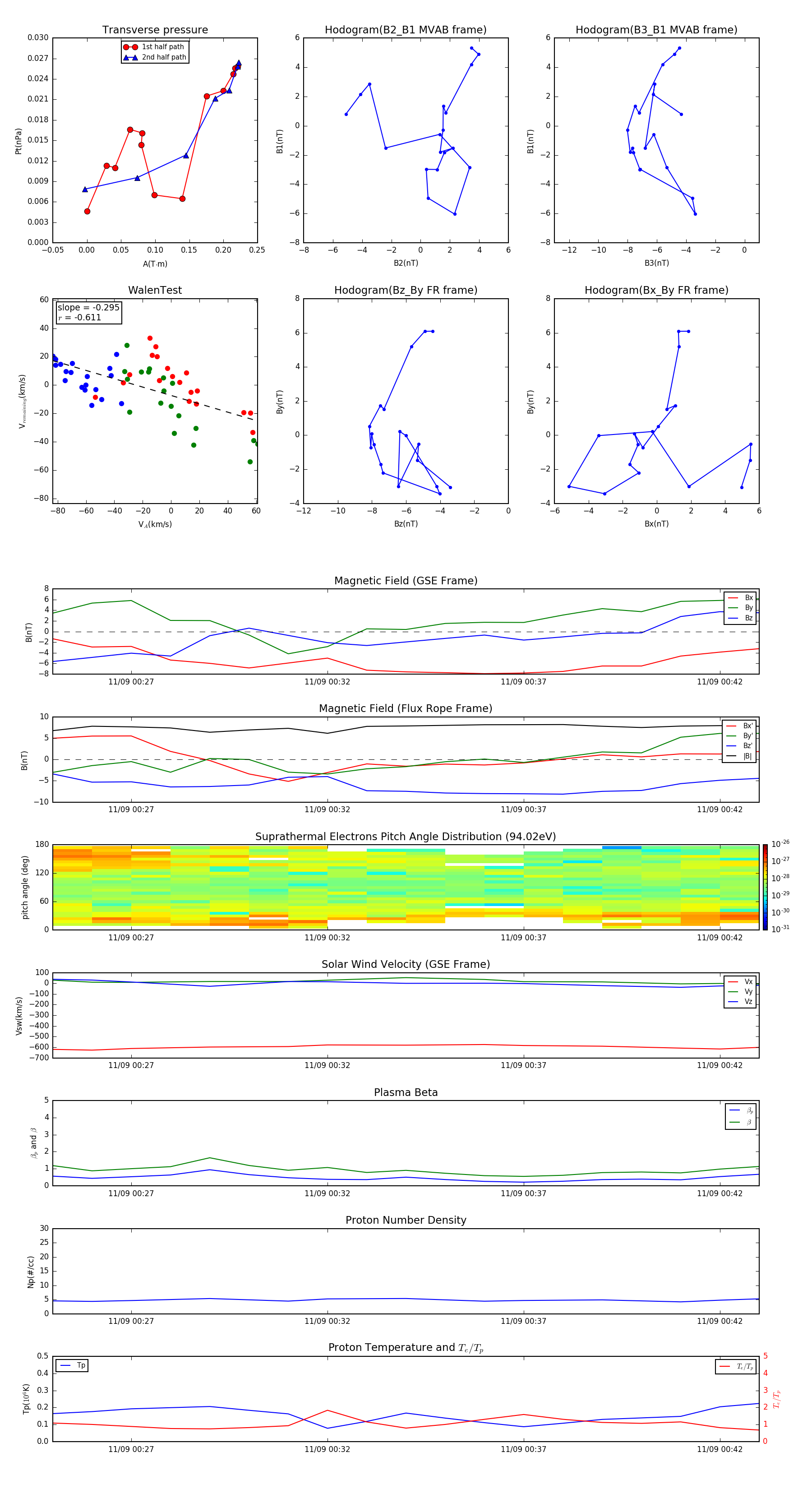
Task: Click the β legend entry in Plasma Beta
Action: (742, 1122)
